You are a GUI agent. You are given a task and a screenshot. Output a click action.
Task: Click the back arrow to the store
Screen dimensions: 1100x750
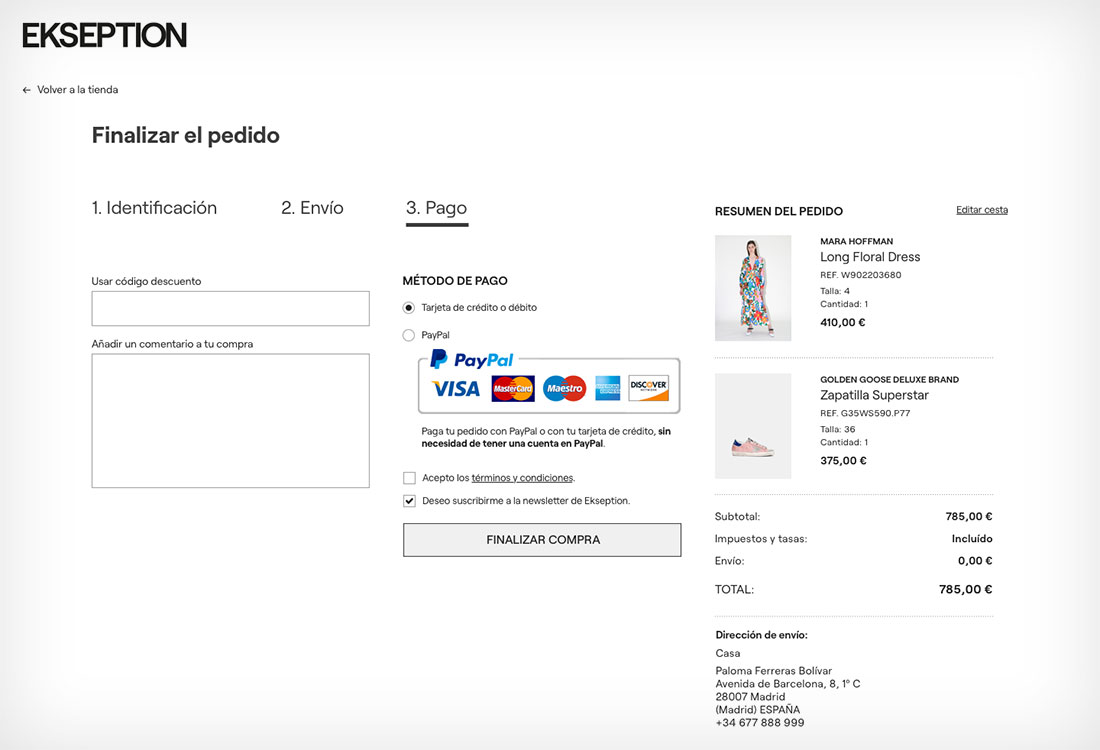click(27, 90)
